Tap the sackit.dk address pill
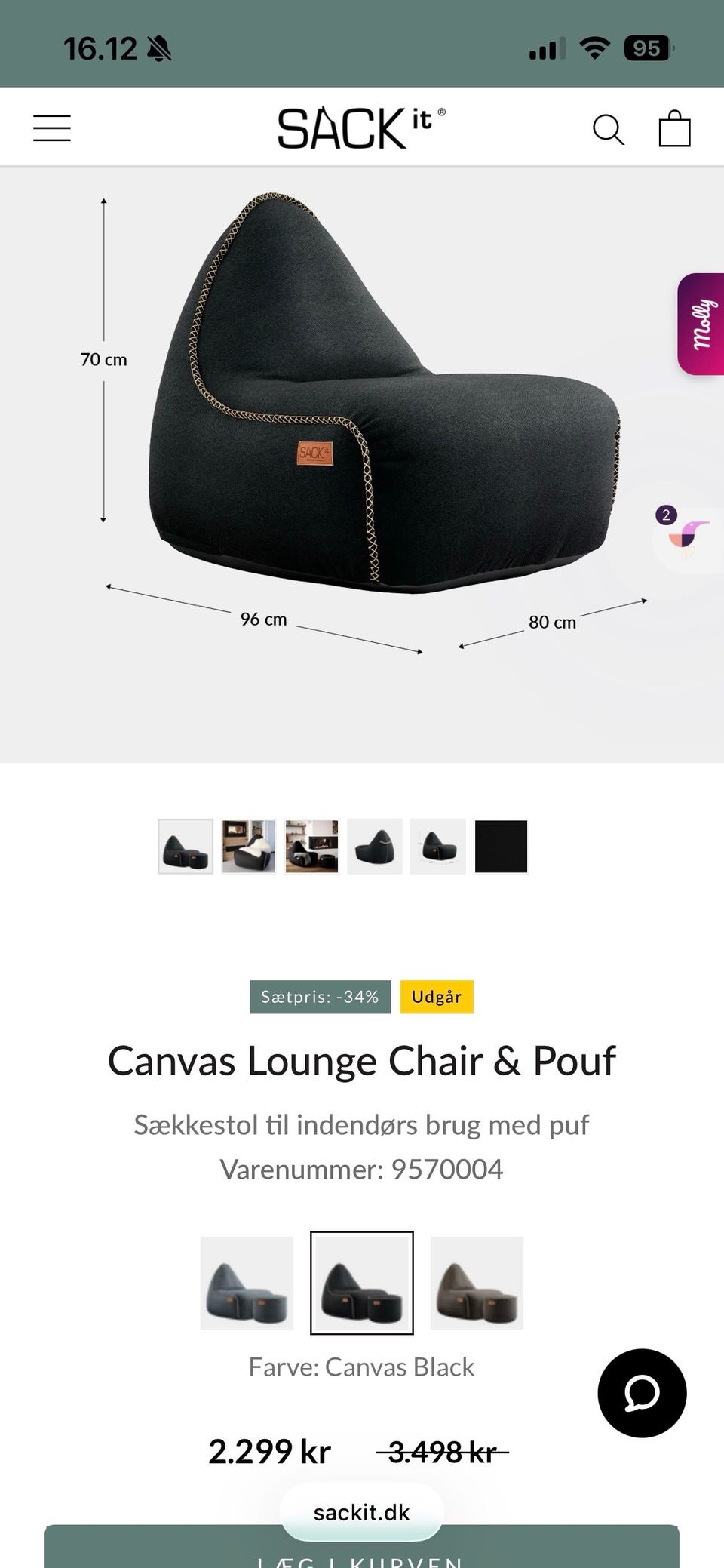 (x=362, y=1512)
